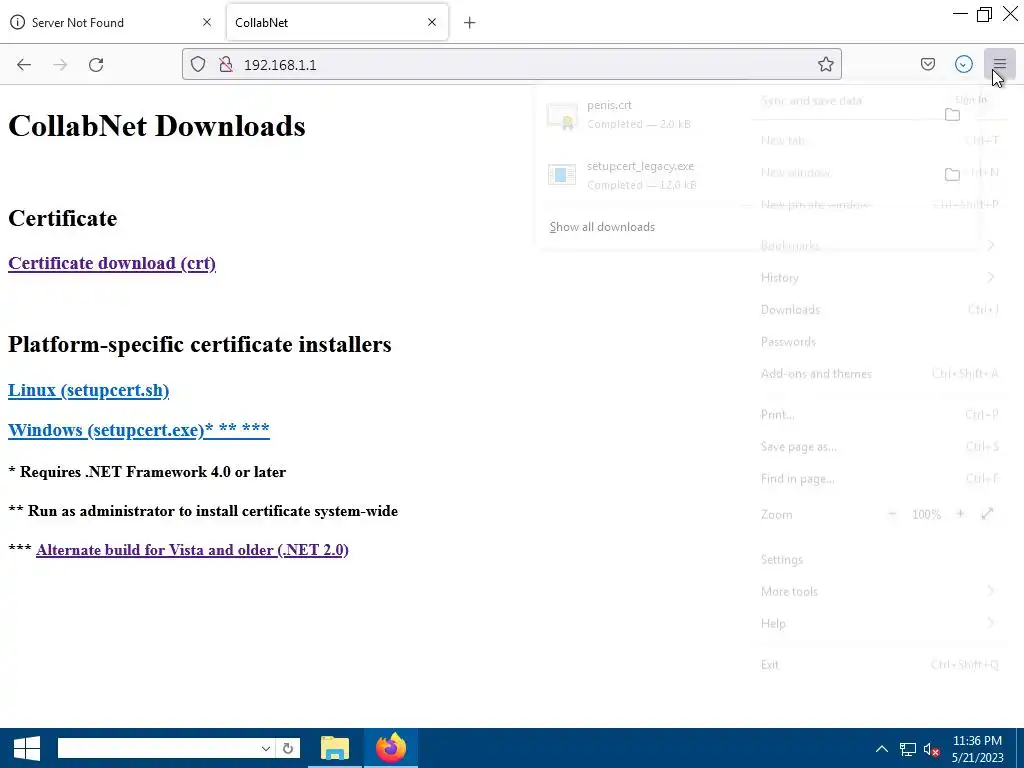Show crt download in containing folder
The width and height of the screenshot is (1024, 768).
coord(952,115)
